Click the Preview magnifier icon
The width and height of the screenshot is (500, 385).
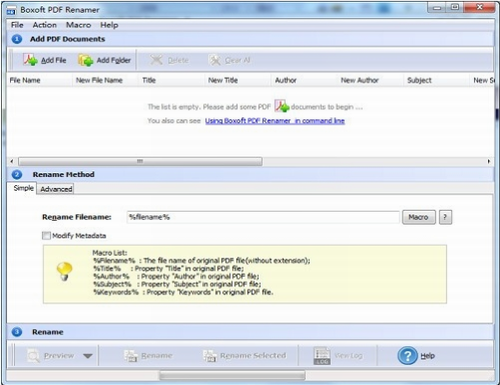[x=33, y=356]
